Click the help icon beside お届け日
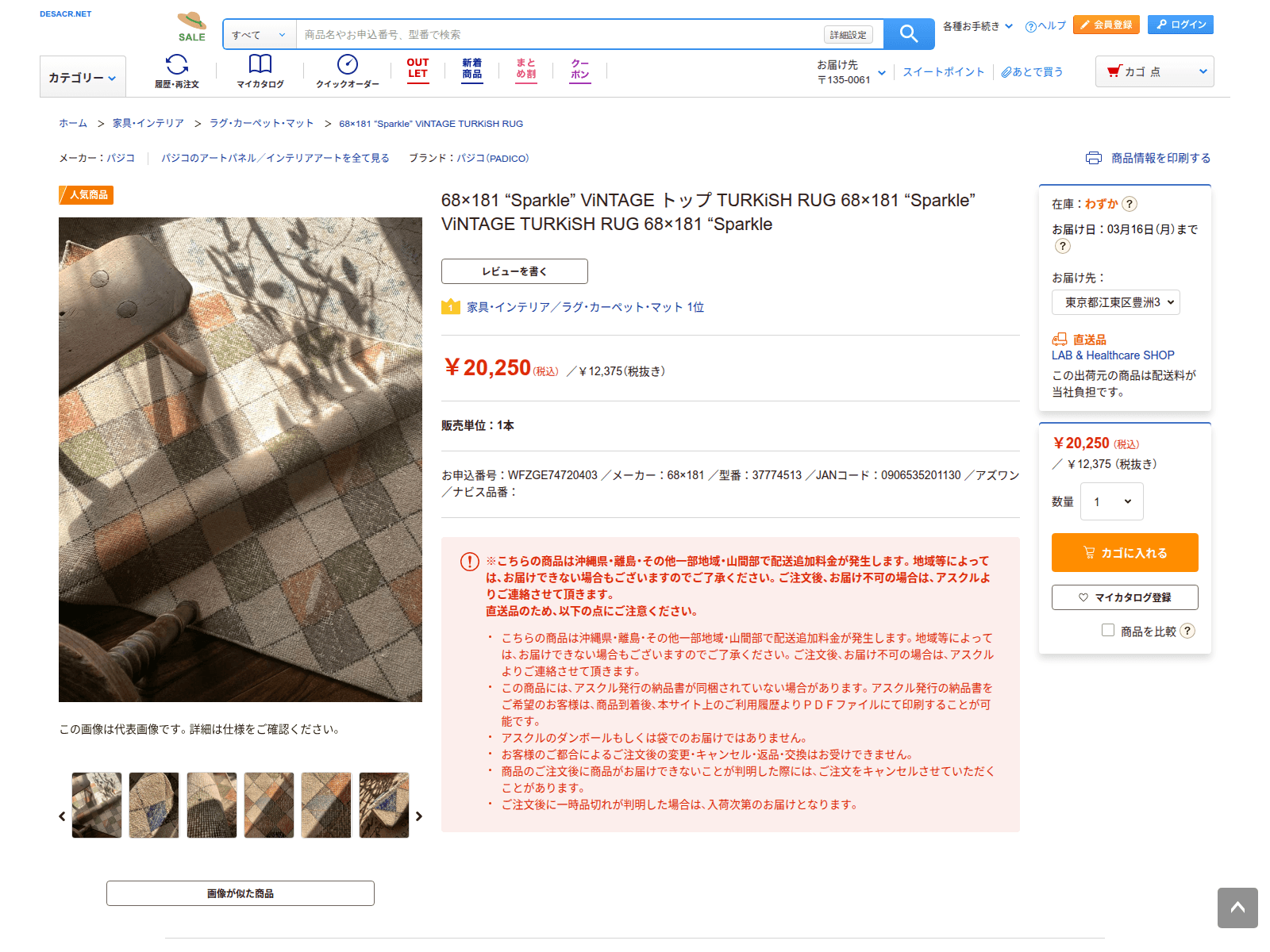The width and height of the screenshot is (1270, 952). 1063,246
